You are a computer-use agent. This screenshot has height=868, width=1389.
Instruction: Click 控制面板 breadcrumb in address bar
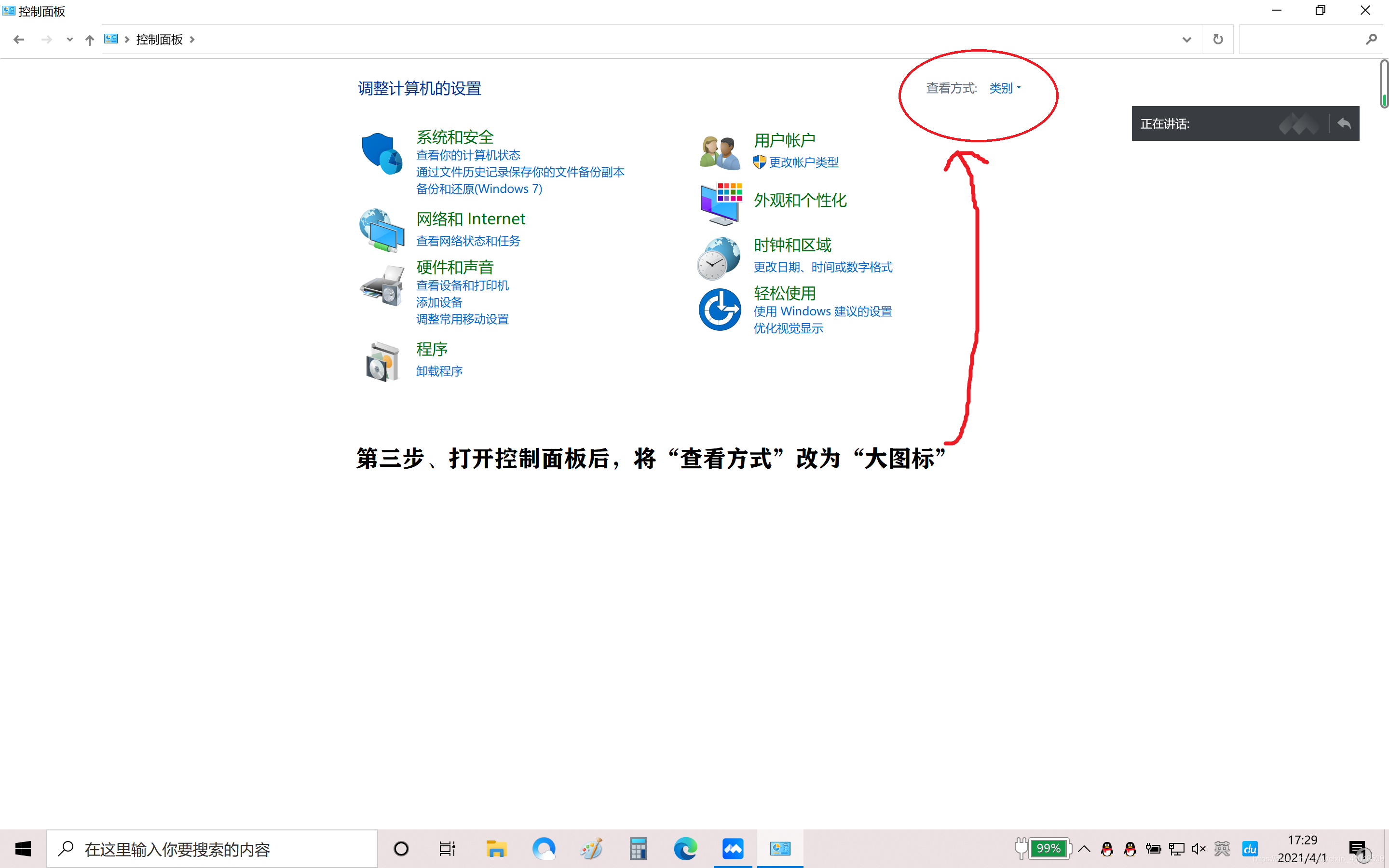pyautogui.click(x=159, y=40)
